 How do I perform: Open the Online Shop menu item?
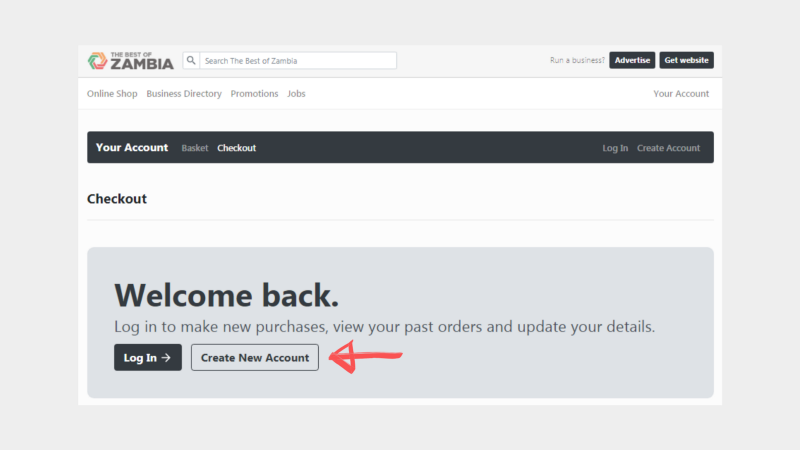(112, 94)
